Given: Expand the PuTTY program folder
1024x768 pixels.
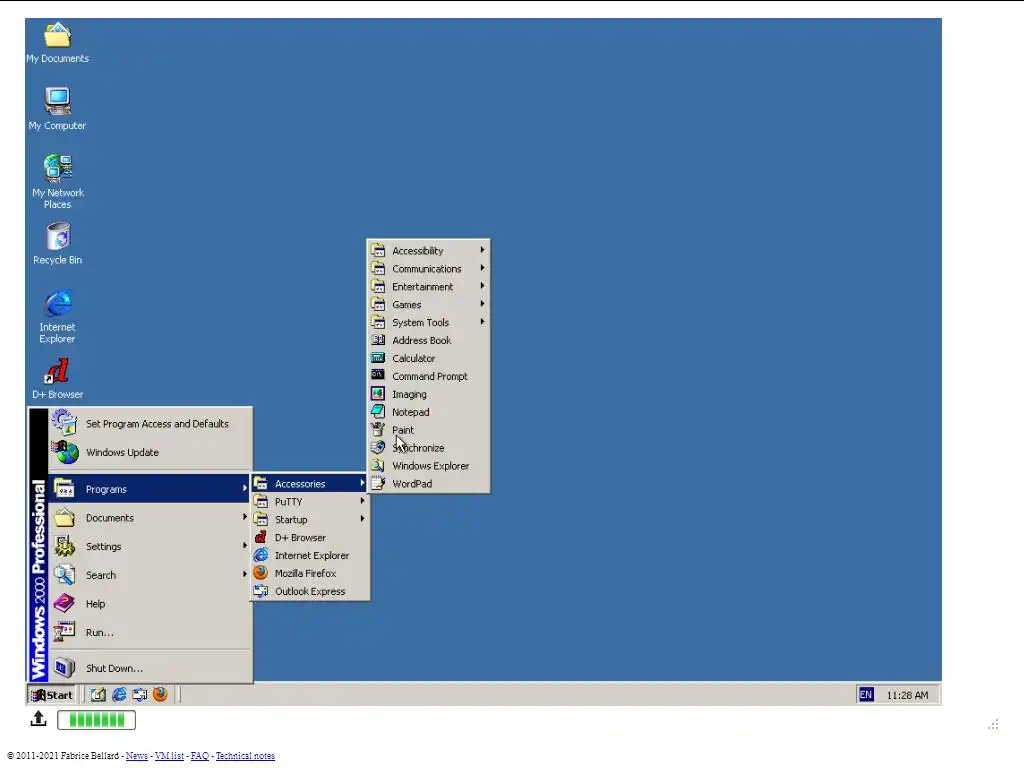Looking at the screenshot, I should [x=310, y=502].
